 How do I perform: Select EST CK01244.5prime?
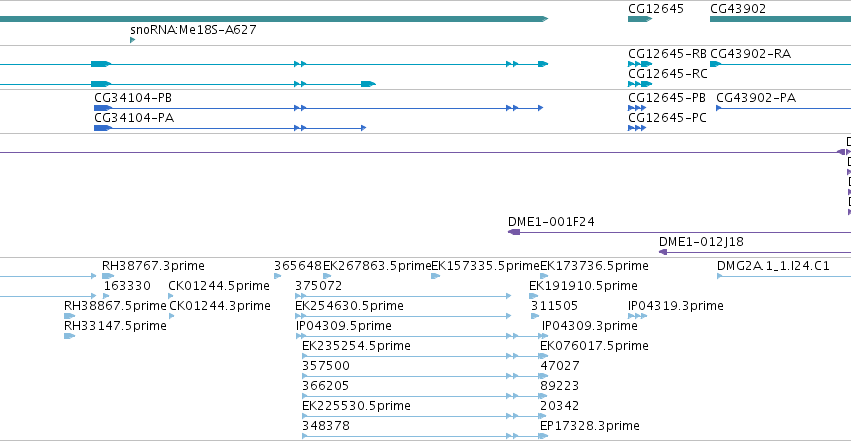click(x=219, y=286)
